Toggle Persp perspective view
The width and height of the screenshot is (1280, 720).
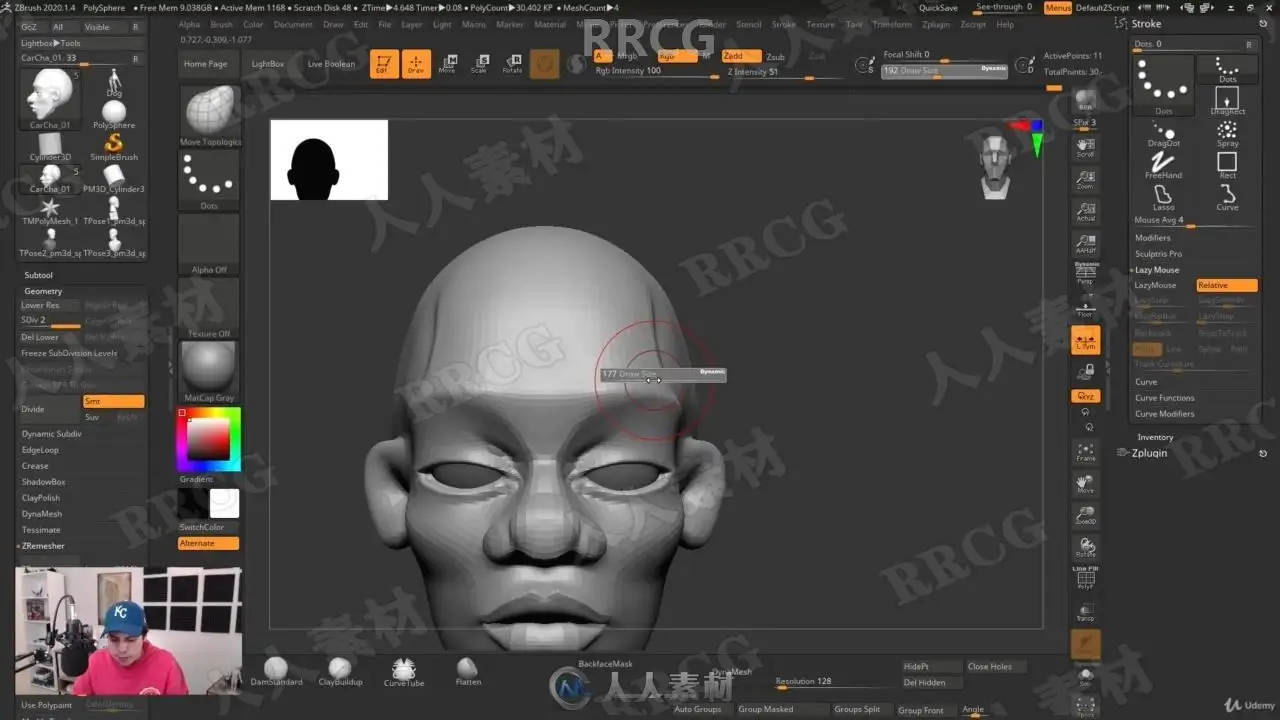click(1085, 276)
